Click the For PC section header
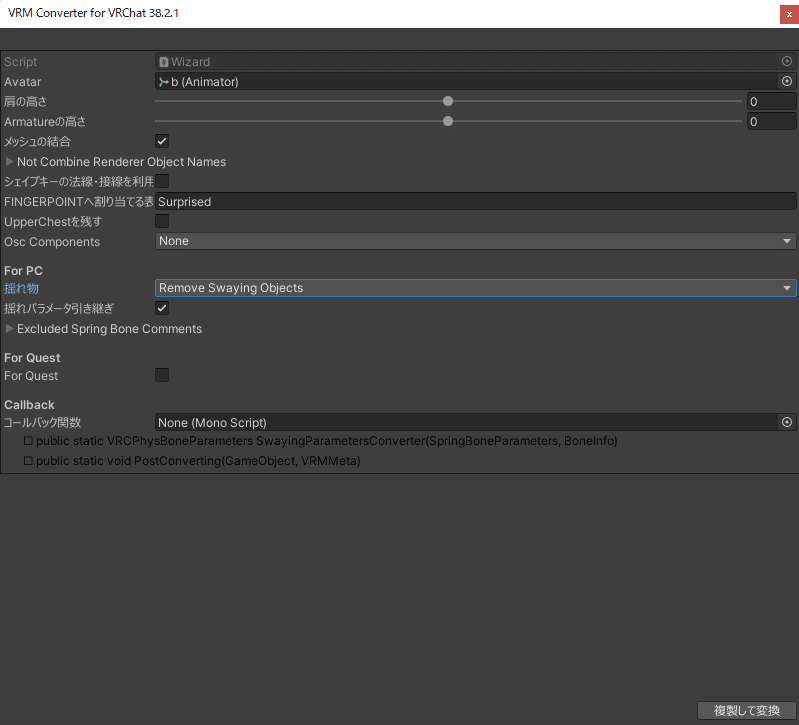This screenshot has height=725, width=799. (x=23, y=271)
